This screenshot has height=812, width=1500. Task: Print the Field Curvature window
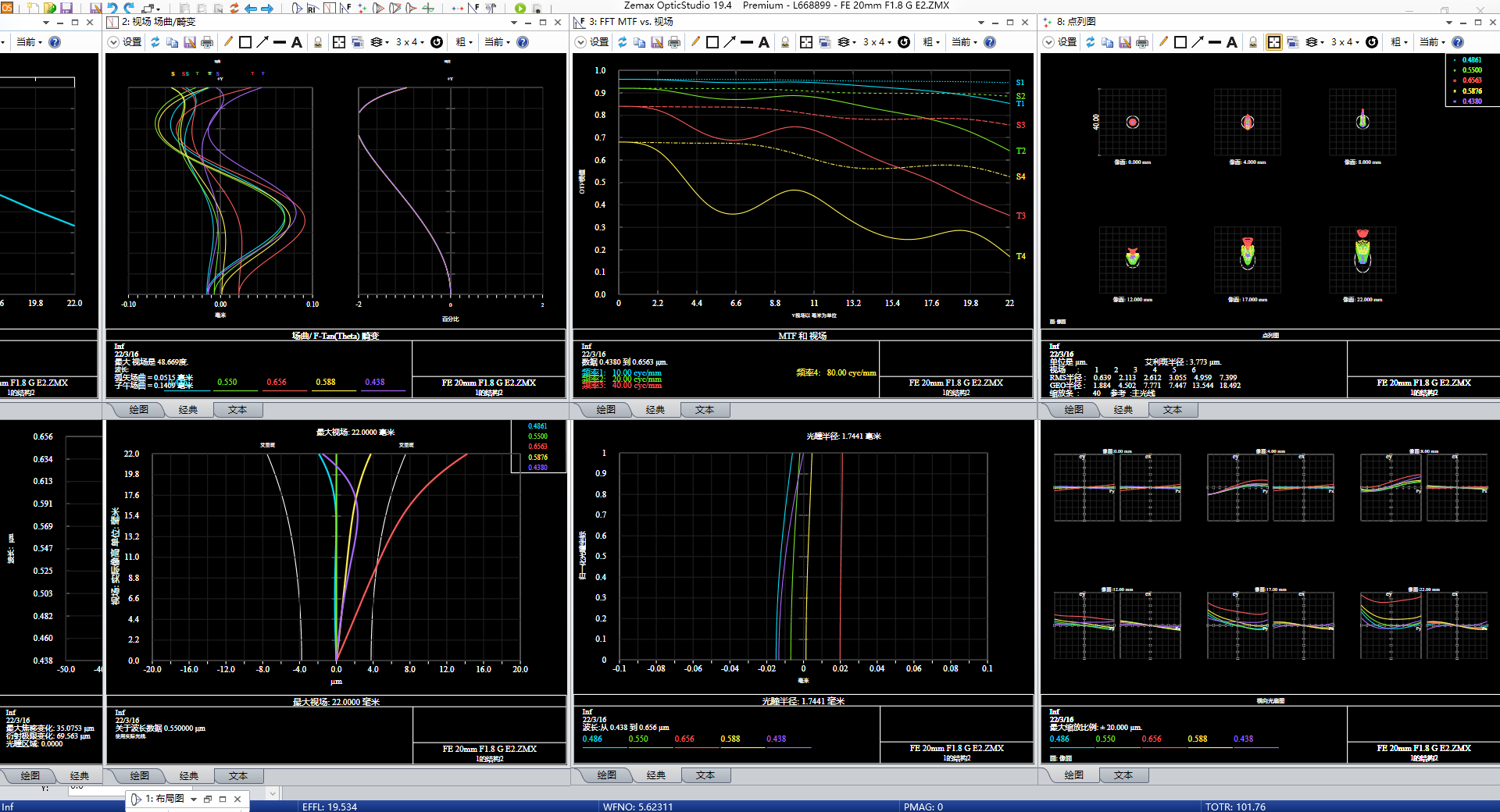coord(207,42)
